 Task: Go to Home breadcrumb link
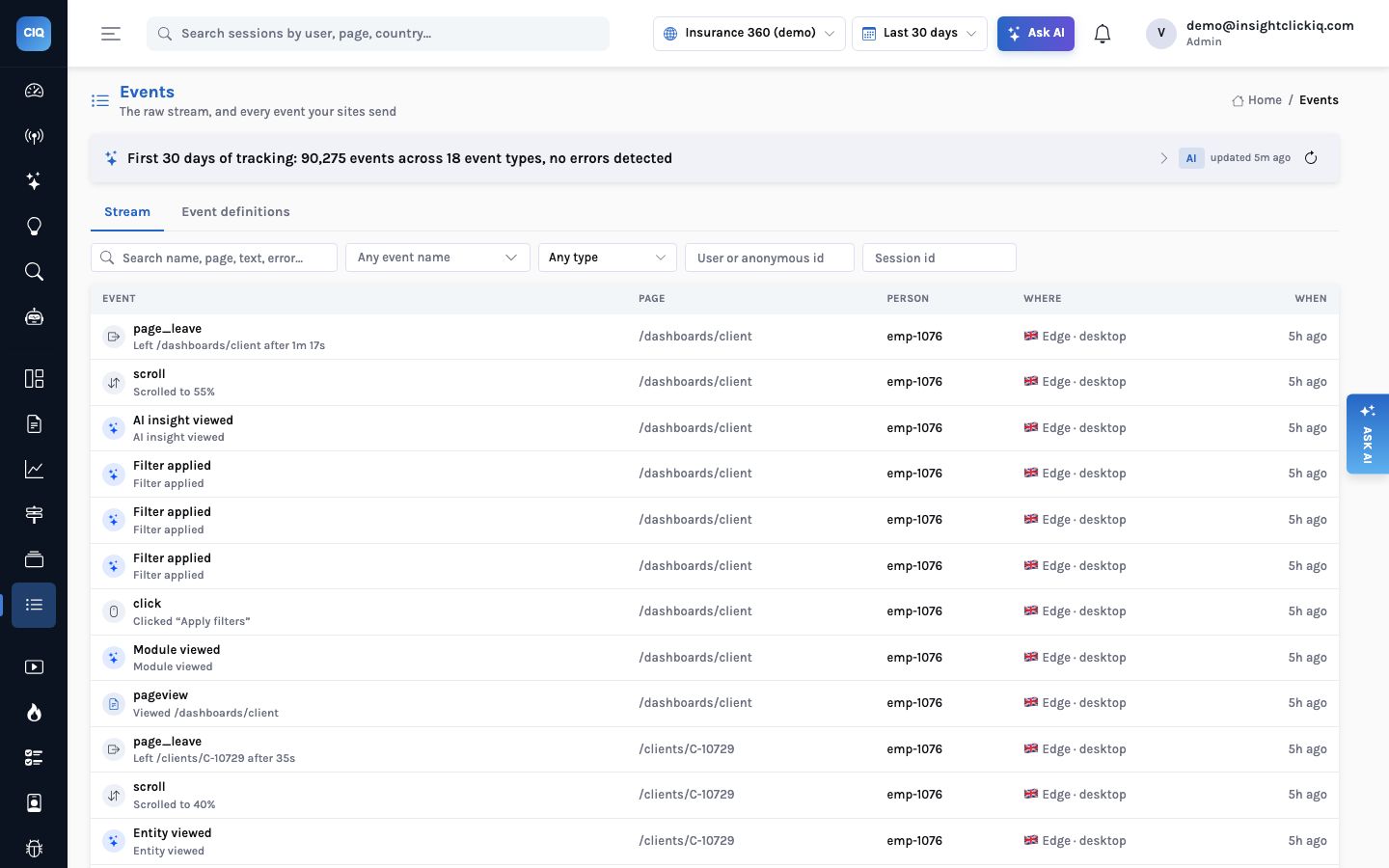coord(1257,100)
